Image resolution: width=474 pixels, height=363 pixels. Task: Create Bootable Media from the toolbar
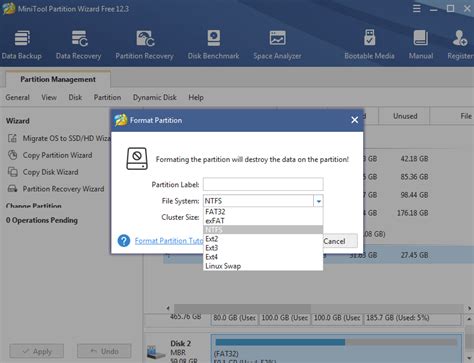(x=369, y=45)
